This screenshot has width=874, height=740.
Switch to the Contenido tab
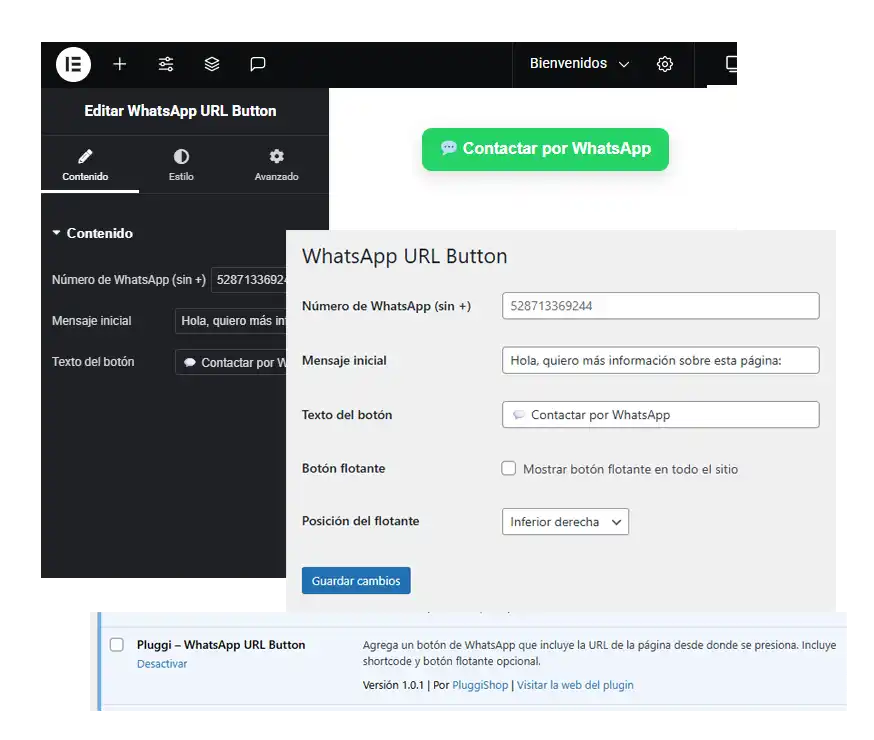85,165
